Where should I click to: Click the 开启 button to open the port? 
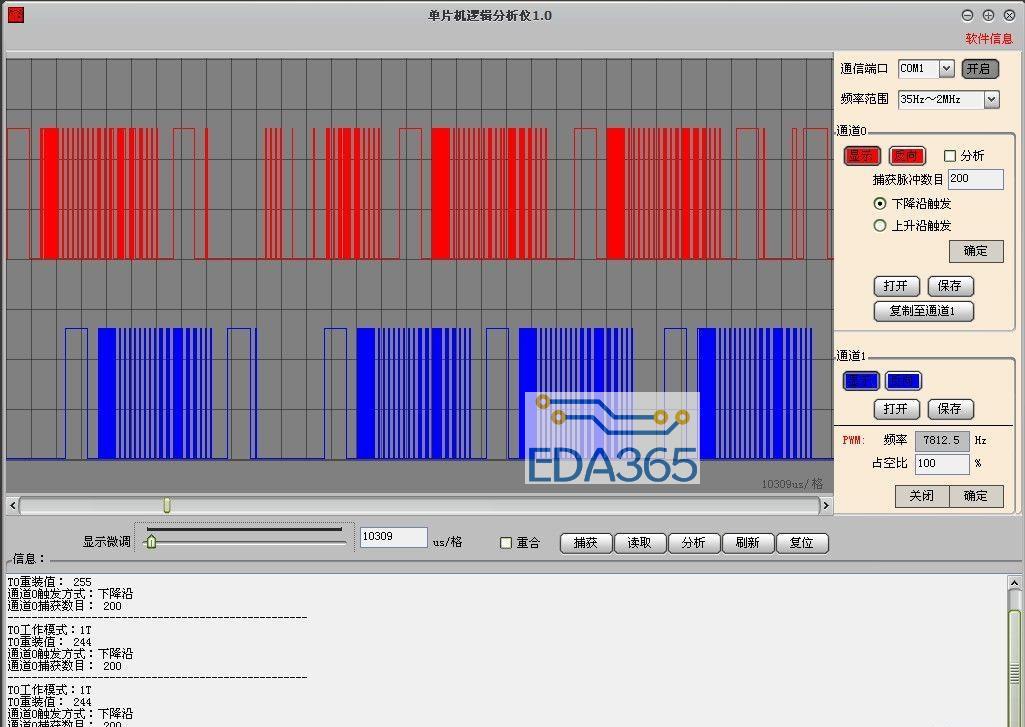click(x=979, y=69)
